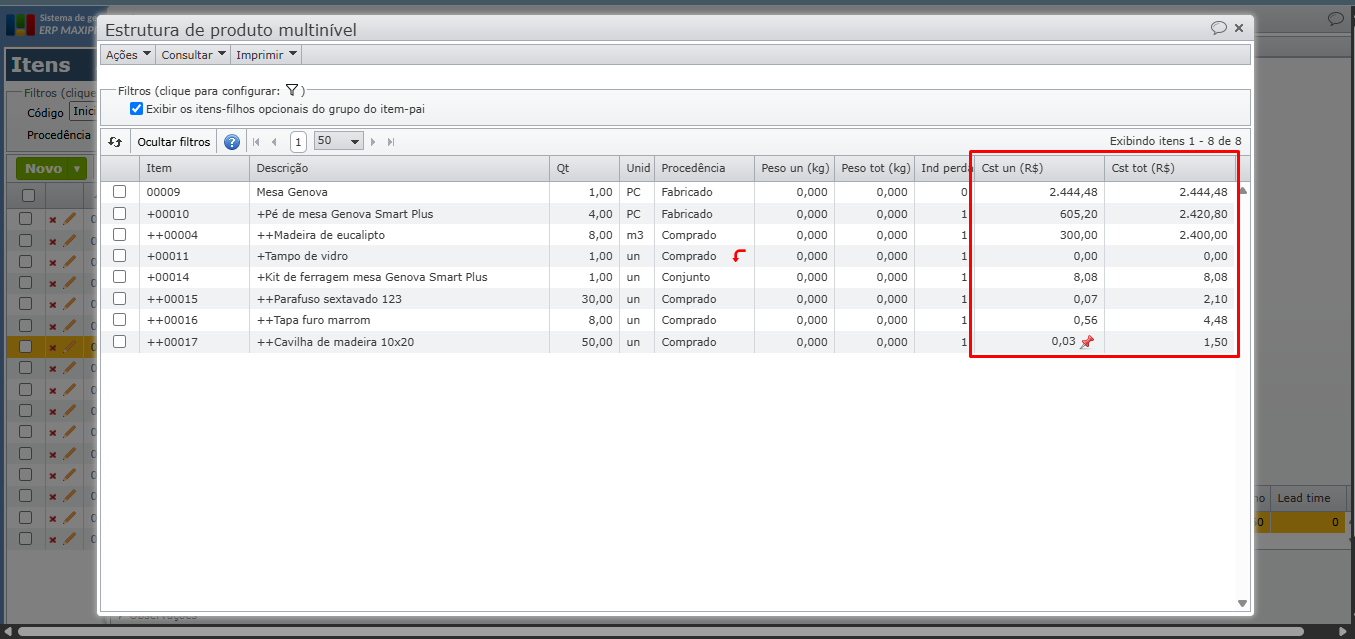Click the Ocultar filtros button
The width and height of the screenshot is (1355, 639).
point(174,142)
